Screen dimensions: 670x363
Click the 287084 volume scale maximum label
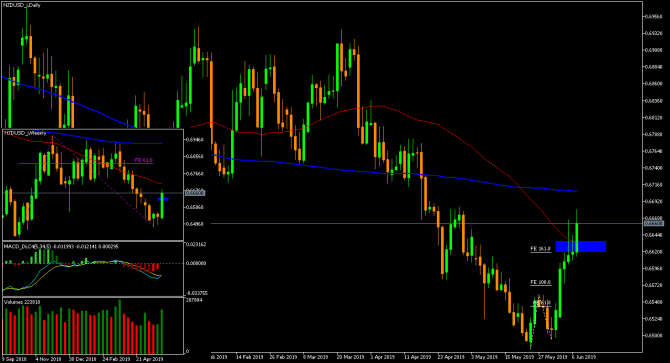coord(194,300)
